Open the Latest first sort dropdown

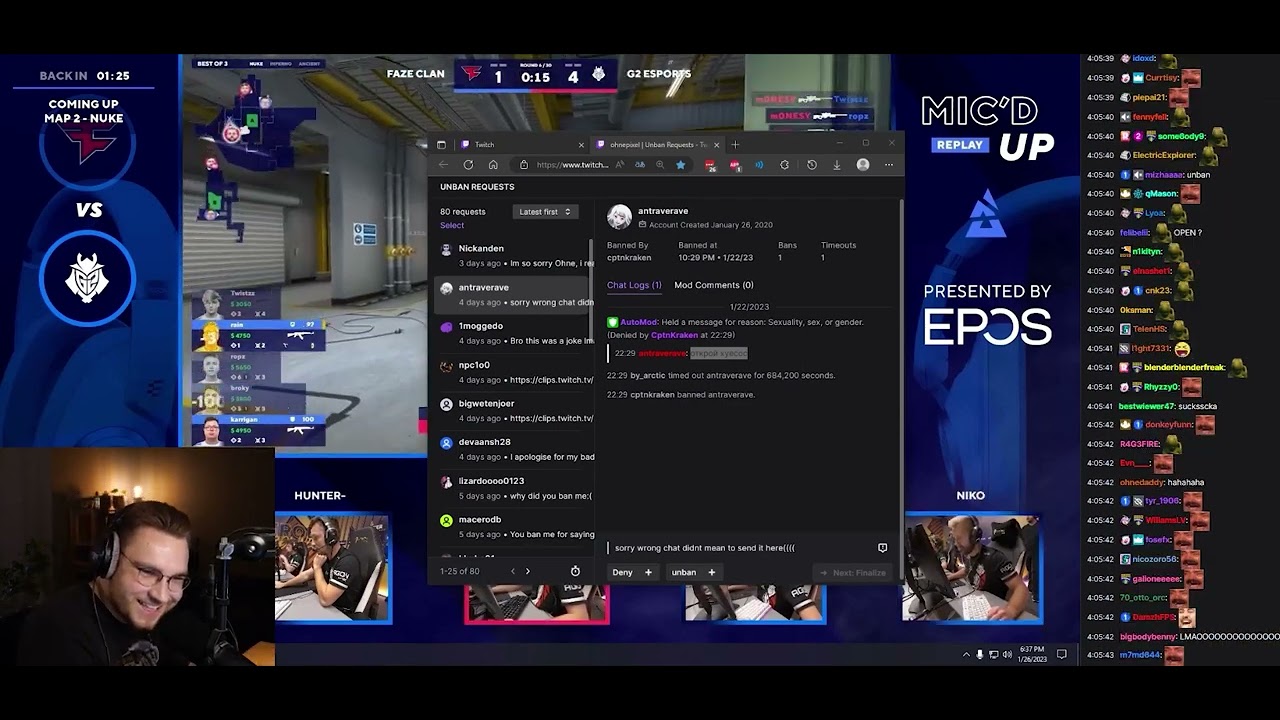545,212
